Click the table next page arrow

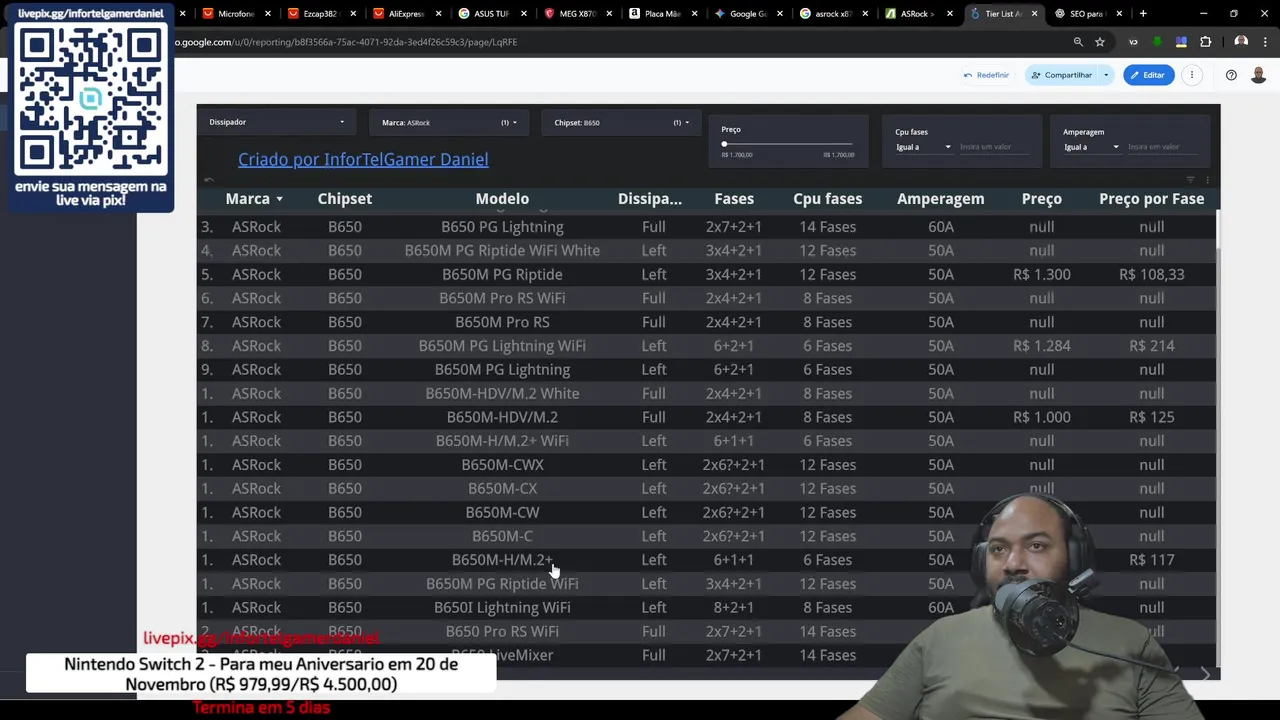[x=1205, y=675]
